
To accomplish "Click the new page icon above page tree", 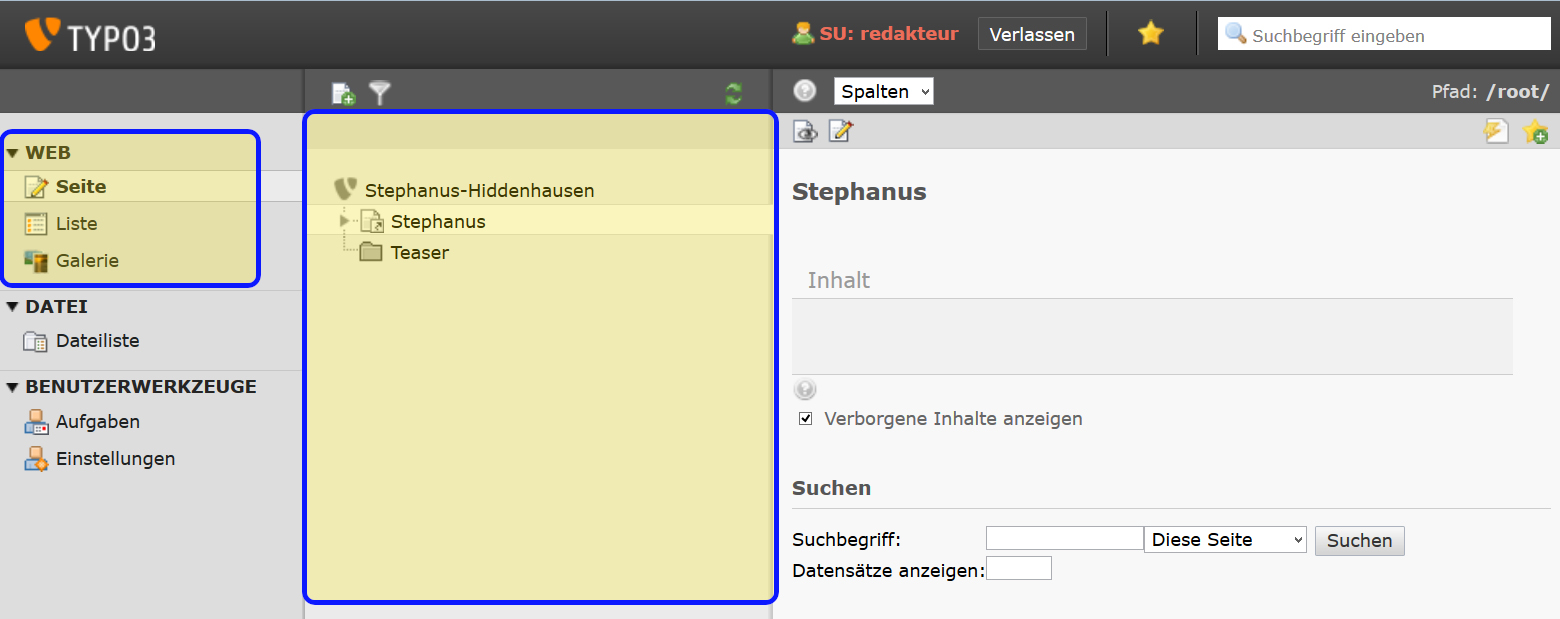I will point(343,93).
